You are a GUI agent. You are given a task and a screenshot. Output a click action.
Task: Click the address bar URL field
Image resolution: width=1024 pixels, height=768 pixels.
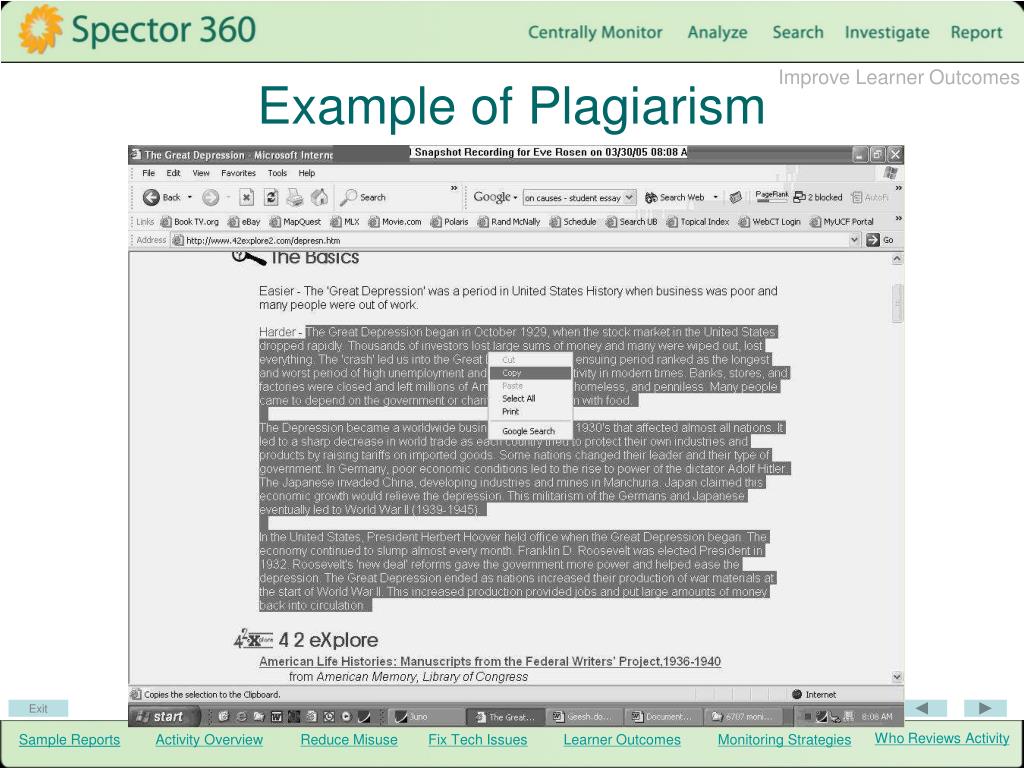[515, 240]
